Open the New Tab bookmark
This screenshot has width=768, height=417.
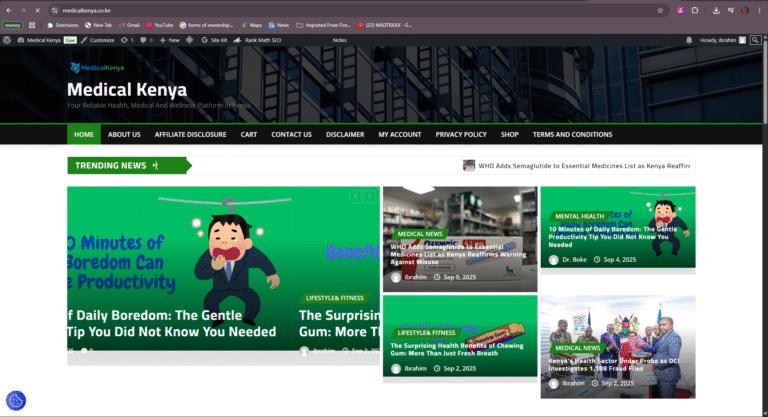coord(98,25)
